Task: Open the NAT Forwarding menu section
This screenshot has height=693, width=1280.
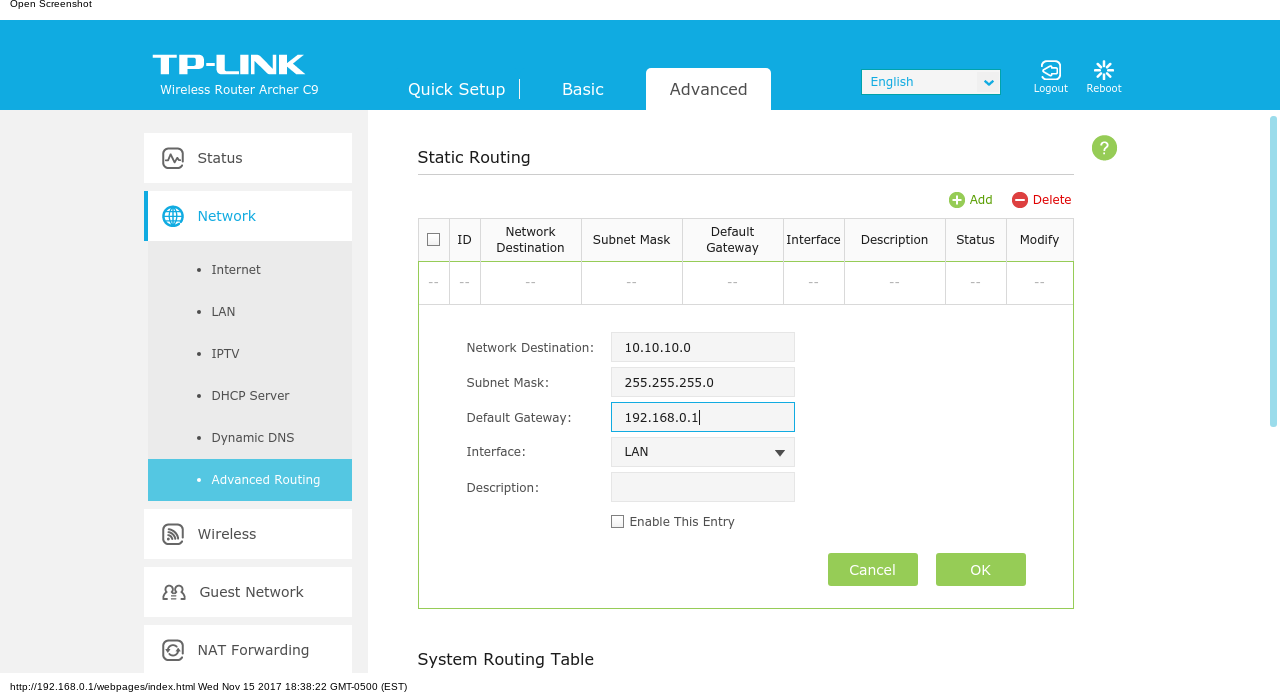Action: [x=248, y=650]
